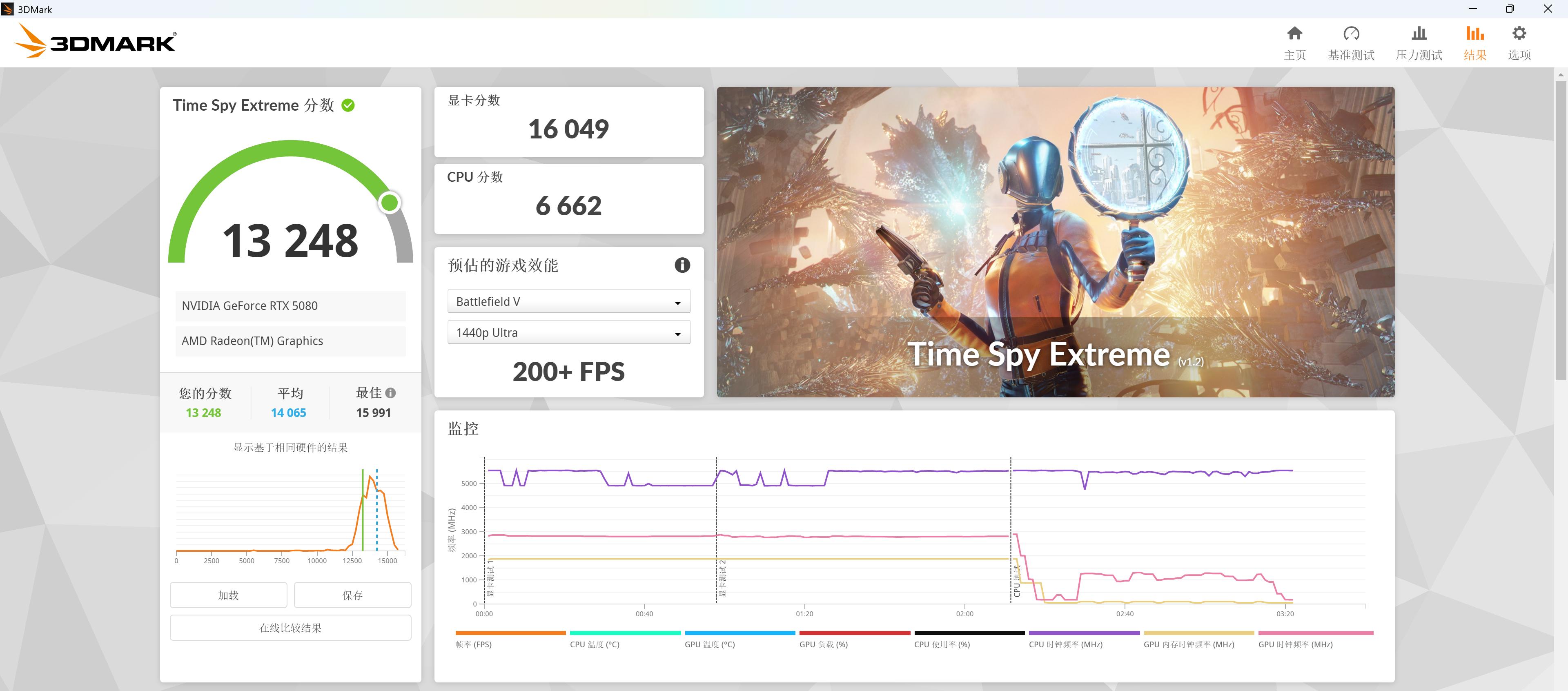Viewport: 1568px width, 691px height.
Task: Open the Benchmarks (基准测试) gauge icon
Action: coord(1351,33)
